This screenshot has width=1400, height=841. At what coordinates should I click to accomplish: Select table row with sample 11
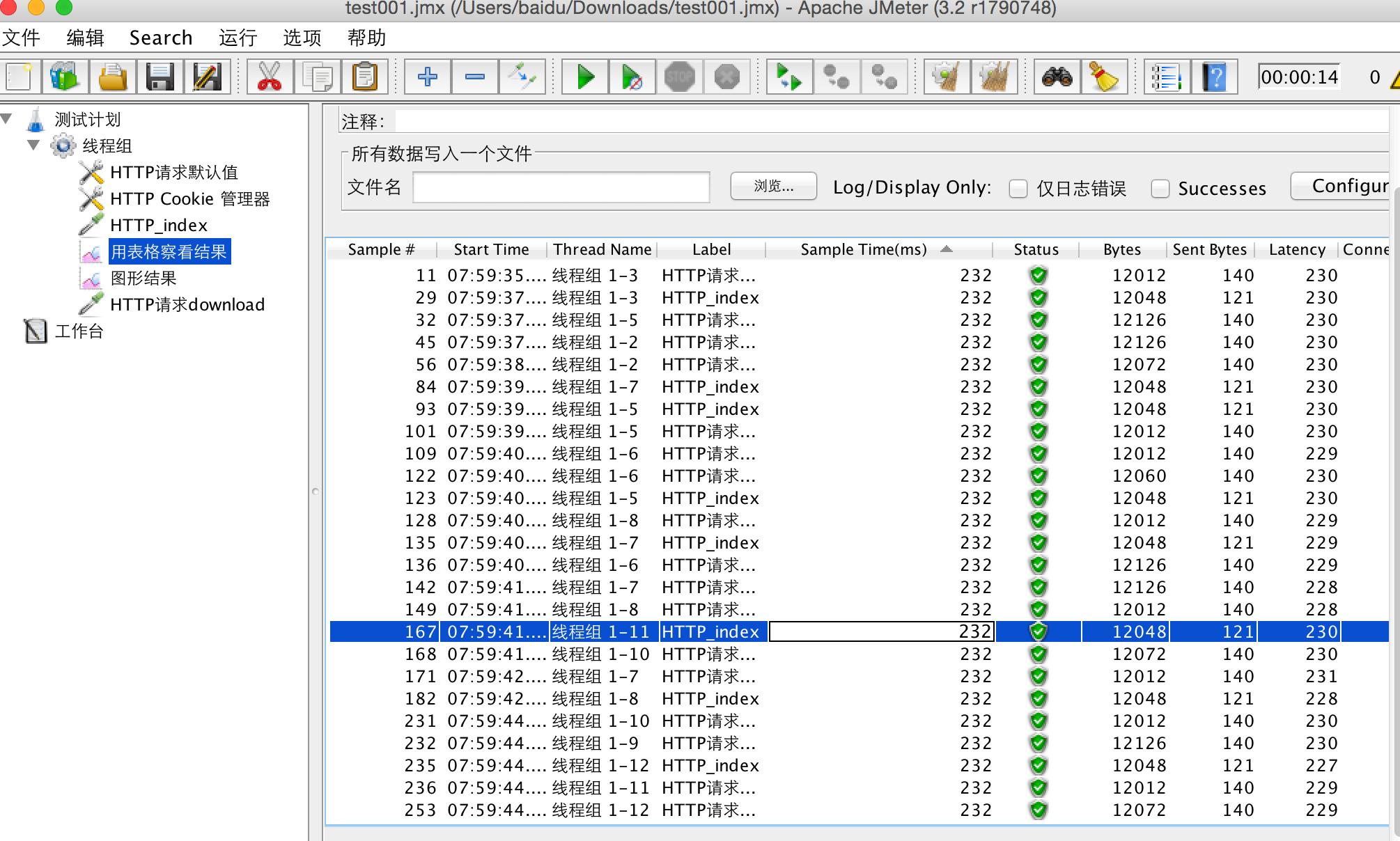pos(858,275)
